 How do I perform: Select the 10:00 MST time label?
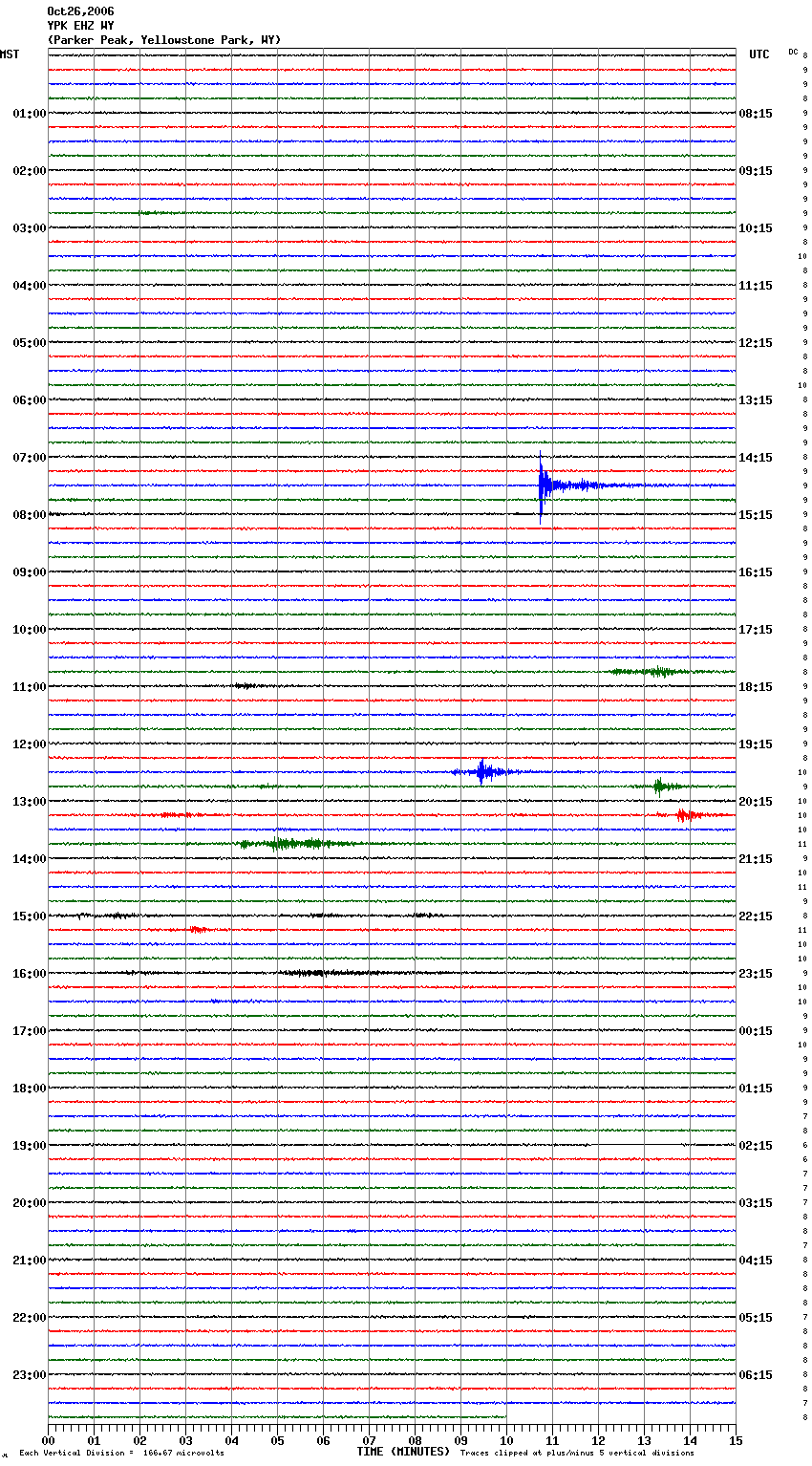(30, 630)
